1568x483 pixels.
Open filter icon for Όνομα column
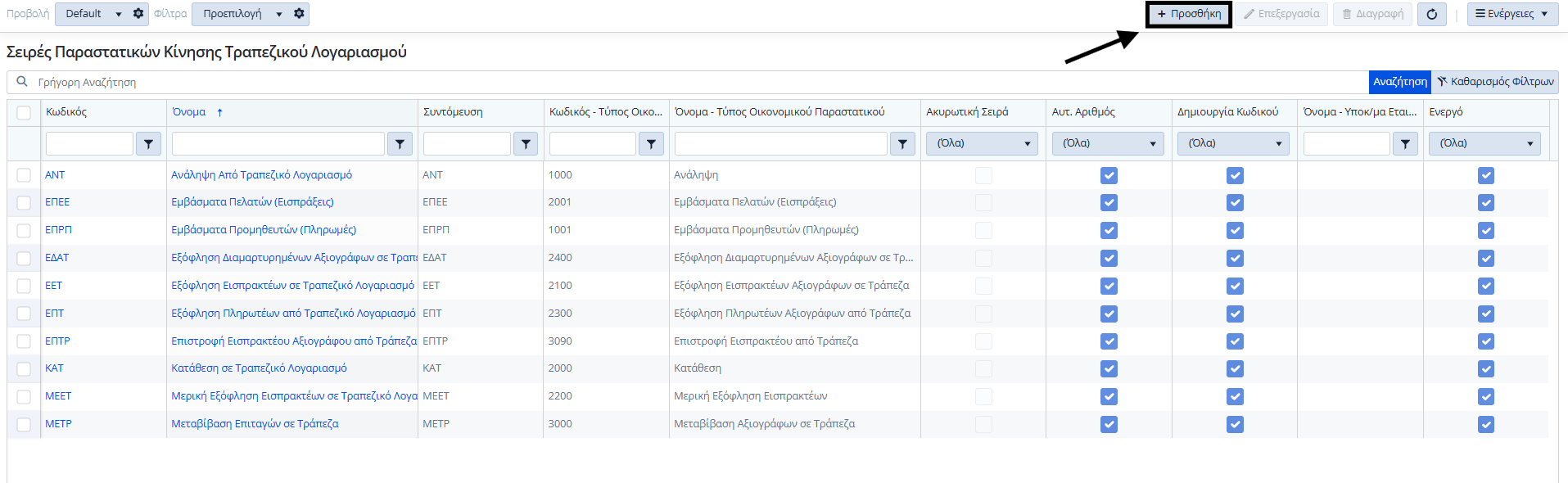400,144
